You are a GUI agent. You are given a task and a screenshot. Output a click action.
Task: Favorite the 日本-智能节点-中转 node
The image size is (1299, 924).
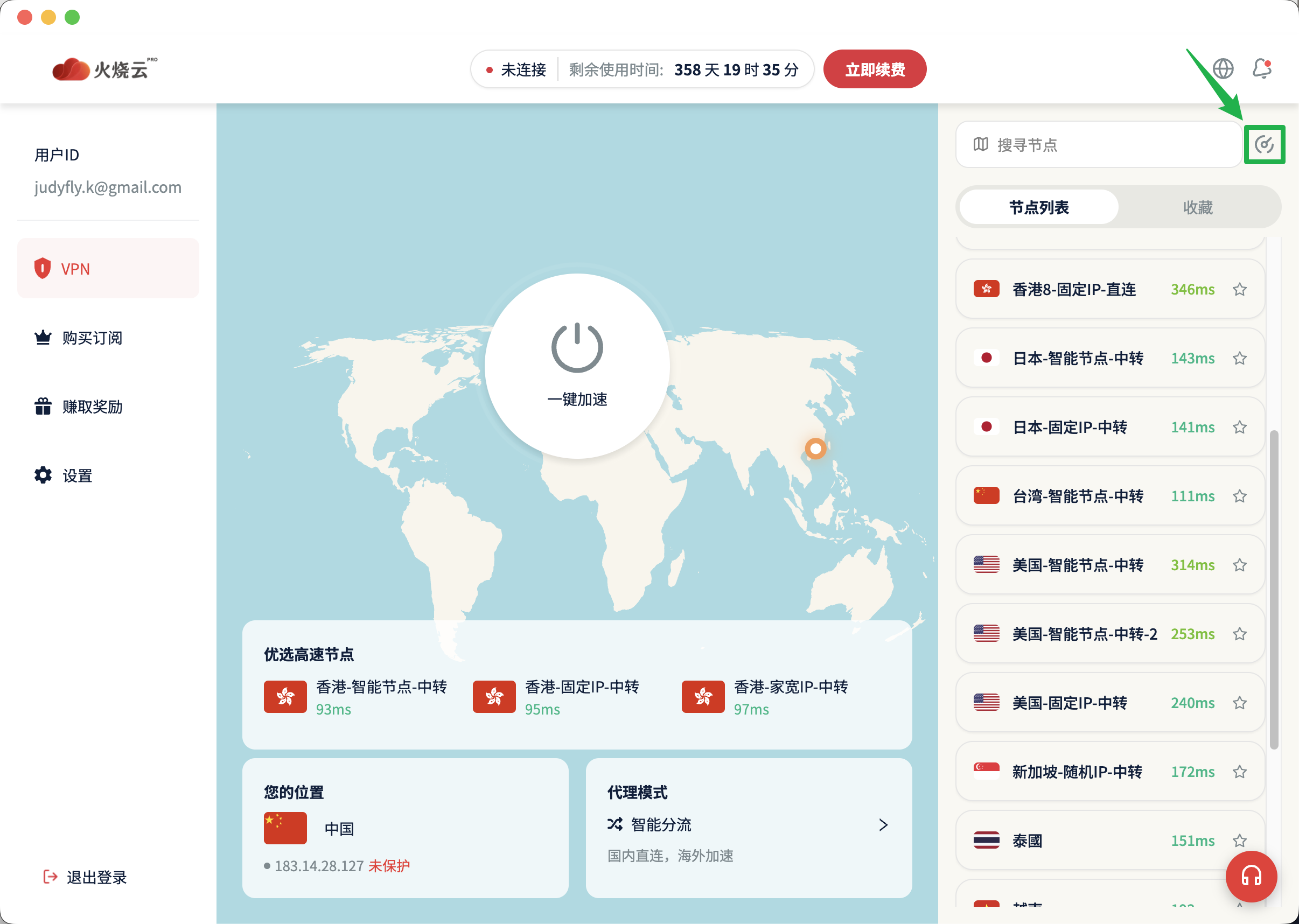pyautogui.click(x=1240, y=358)
